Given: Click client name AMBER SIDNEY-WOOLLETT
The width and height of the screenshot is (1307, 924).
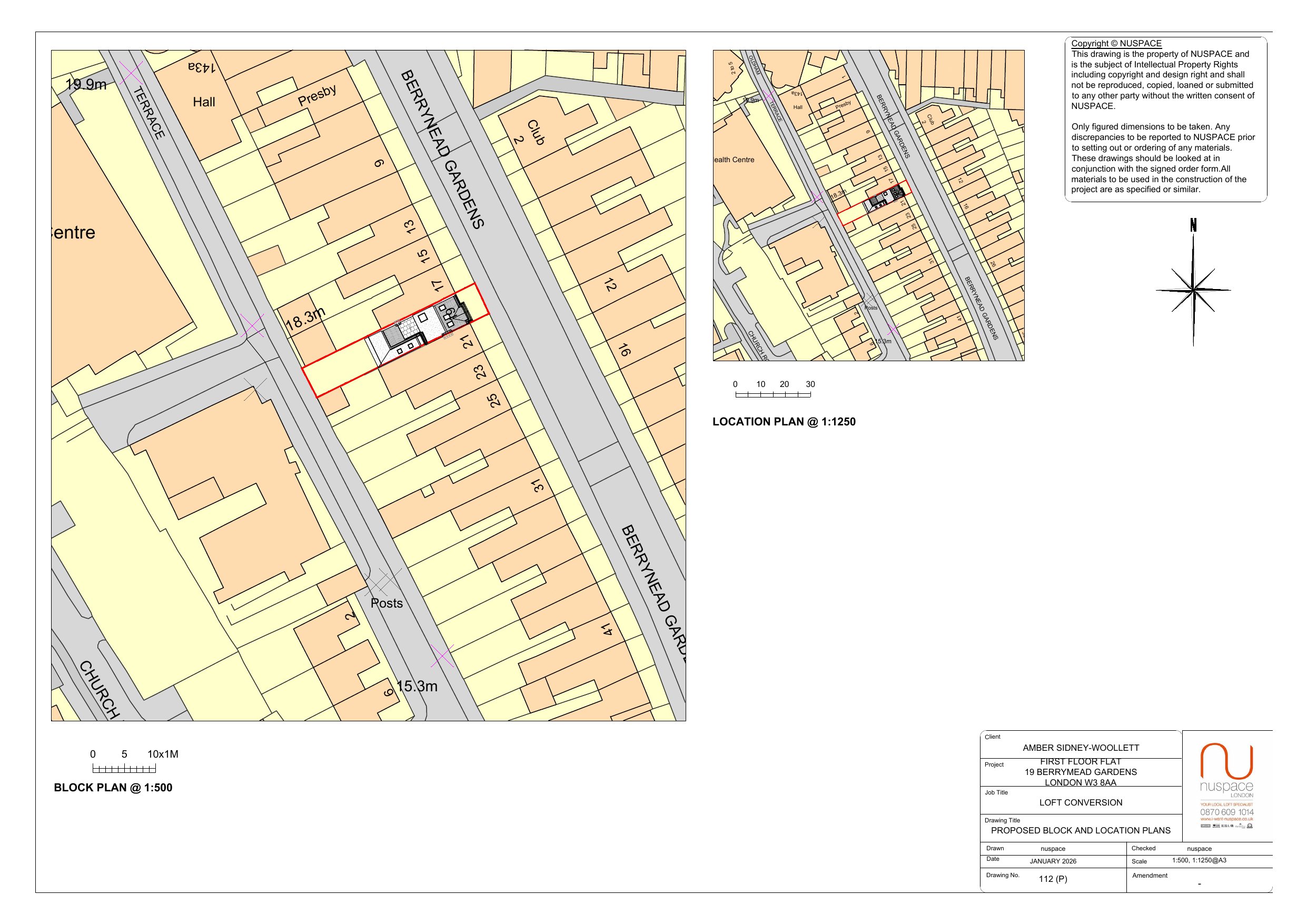Looking at the screenshot, I should tap(1081, 748).
